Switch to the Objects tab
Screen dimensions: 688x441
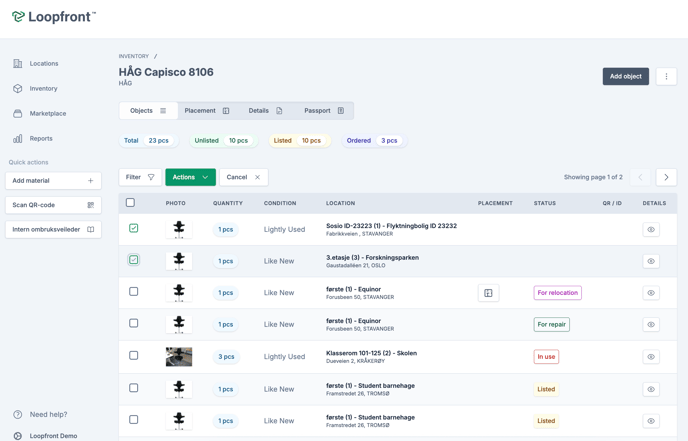point(148,111)
